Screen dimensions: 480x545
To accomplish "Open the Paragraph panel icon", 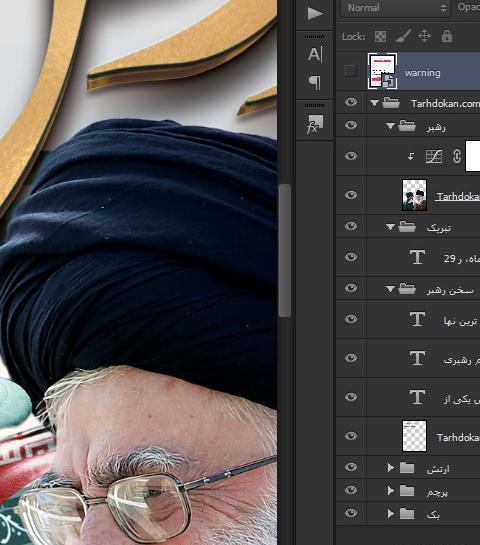I will tap(315, 83).
